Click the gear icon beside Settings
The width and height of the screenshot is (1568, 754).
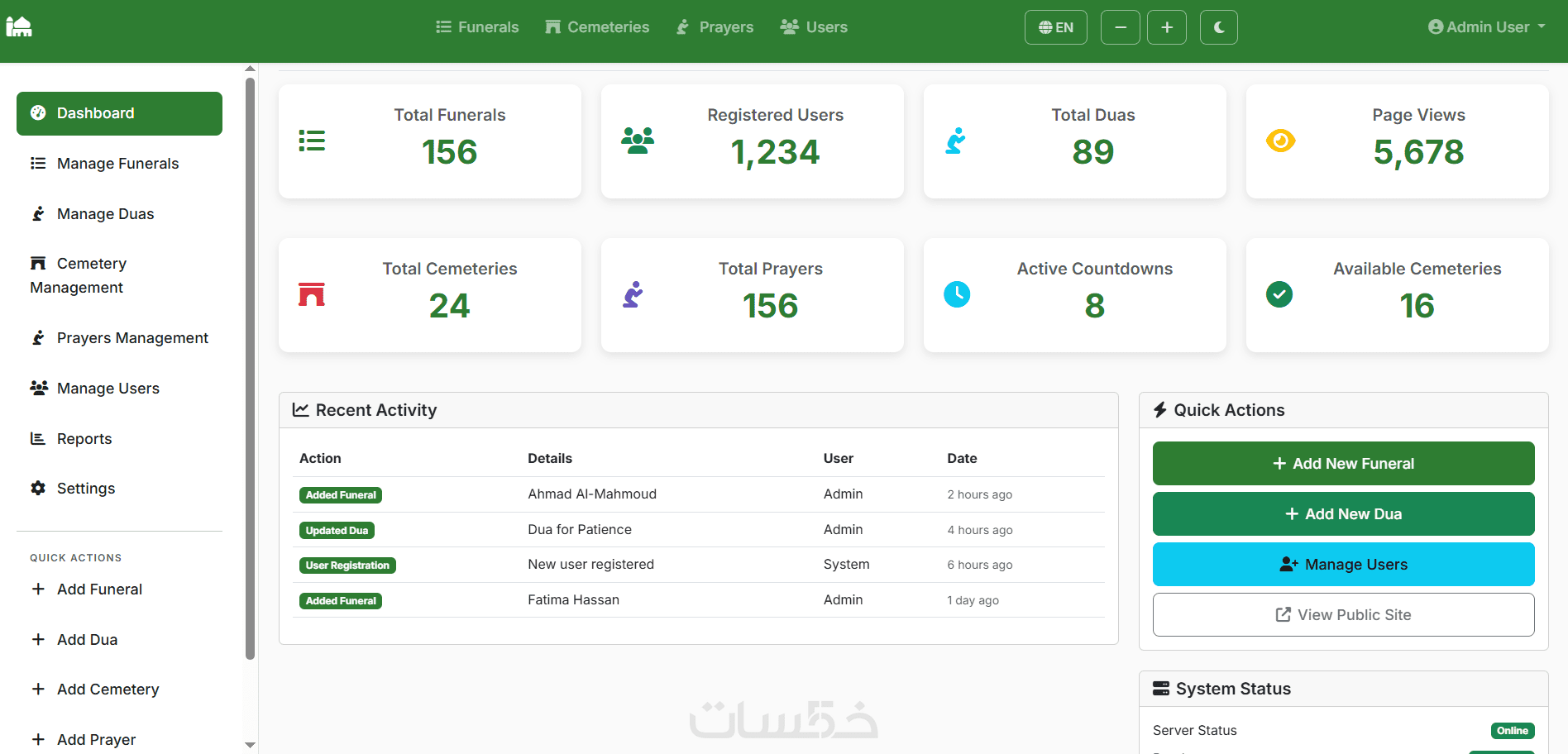pyautogui.click(x=38, y=489)
